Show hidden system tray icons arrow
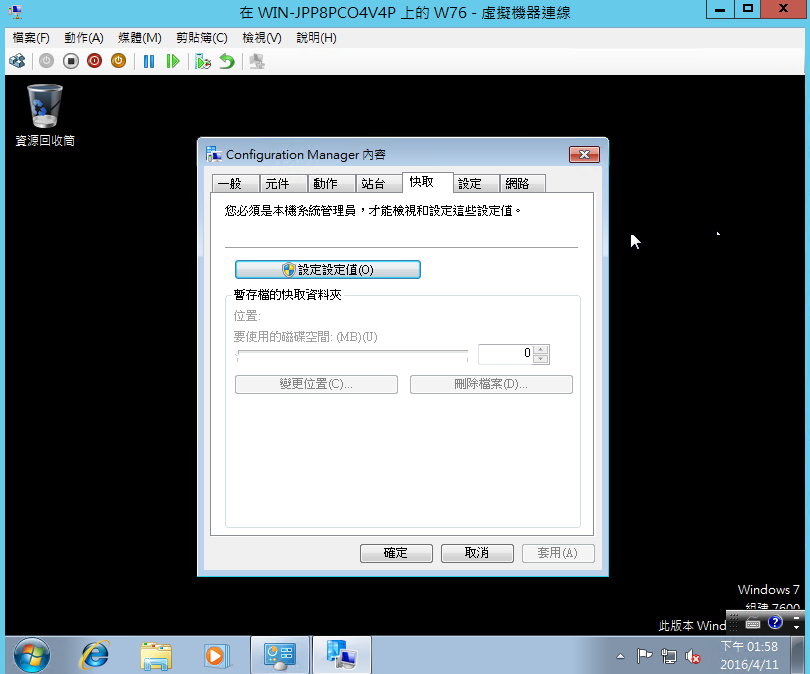The image size is (810, 674). [620, 656]
